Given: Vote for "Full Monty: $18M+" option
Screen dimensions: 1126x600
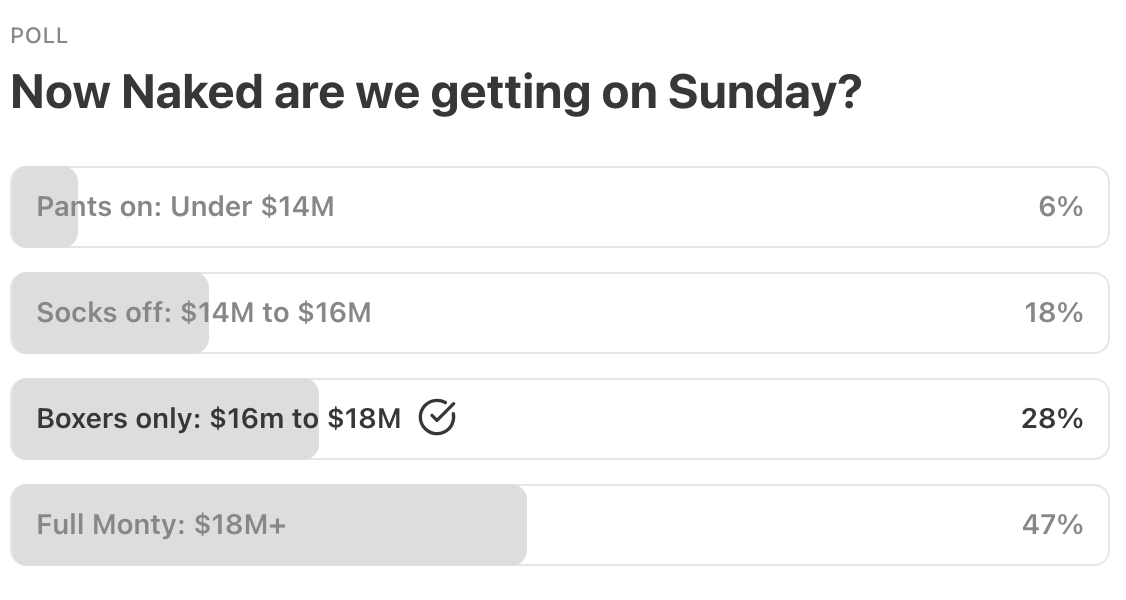Looking at the screenshot, I should click(161, 525).
